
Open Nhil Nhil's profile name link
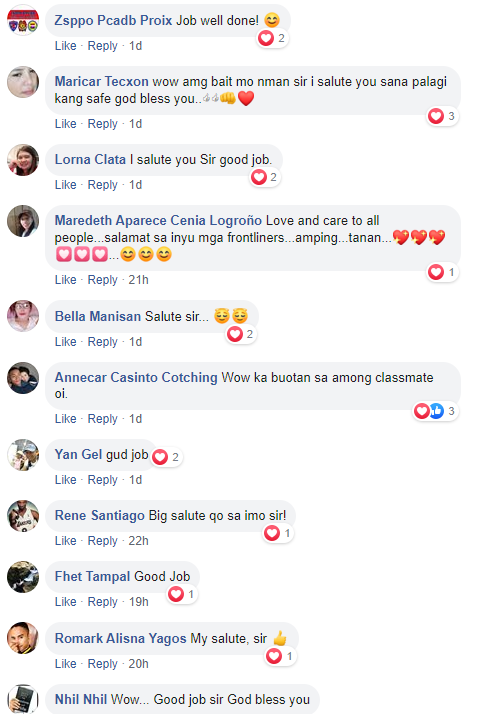[81, 699]
